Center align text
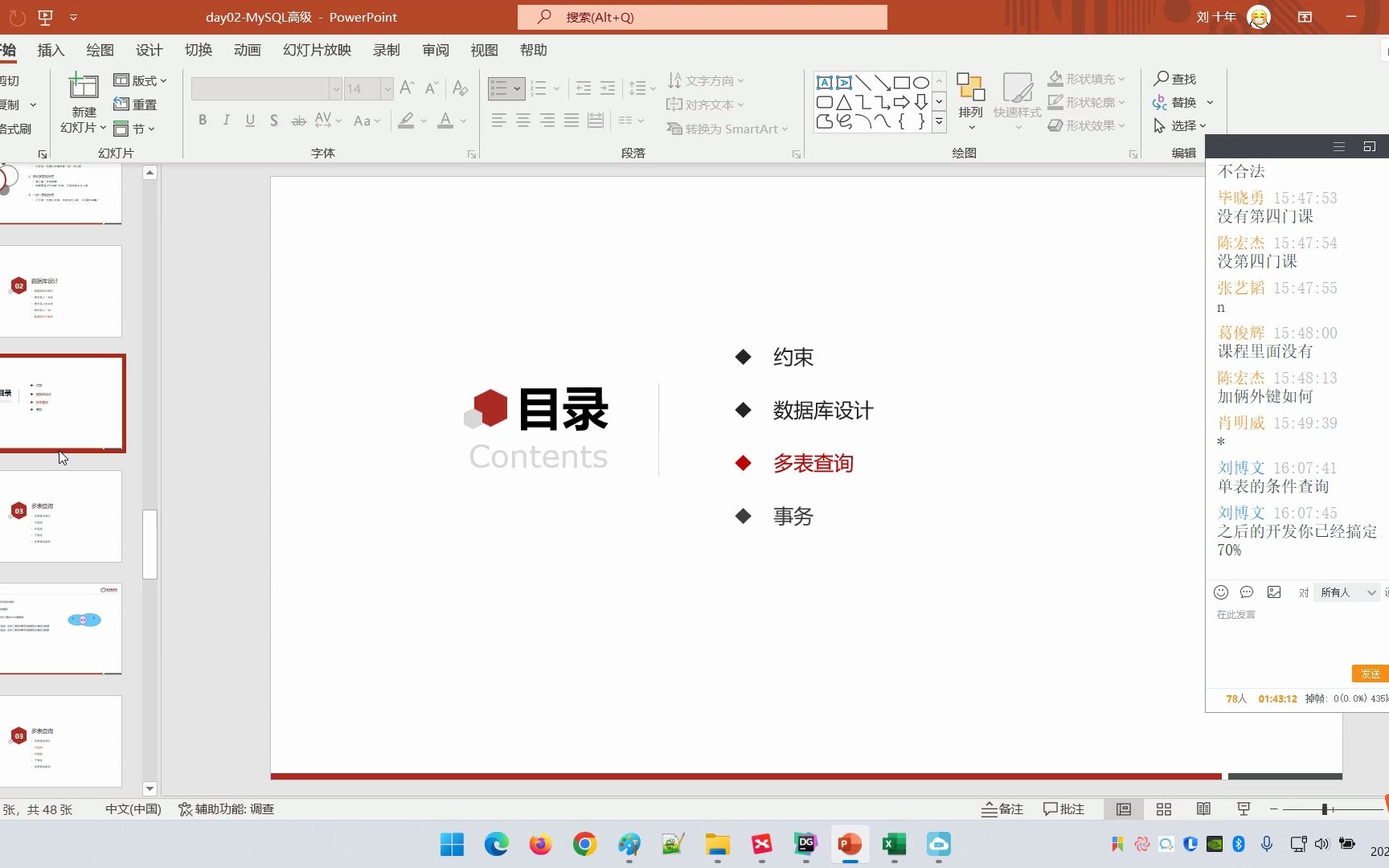 pyautogui.click(x=523, y=121)
